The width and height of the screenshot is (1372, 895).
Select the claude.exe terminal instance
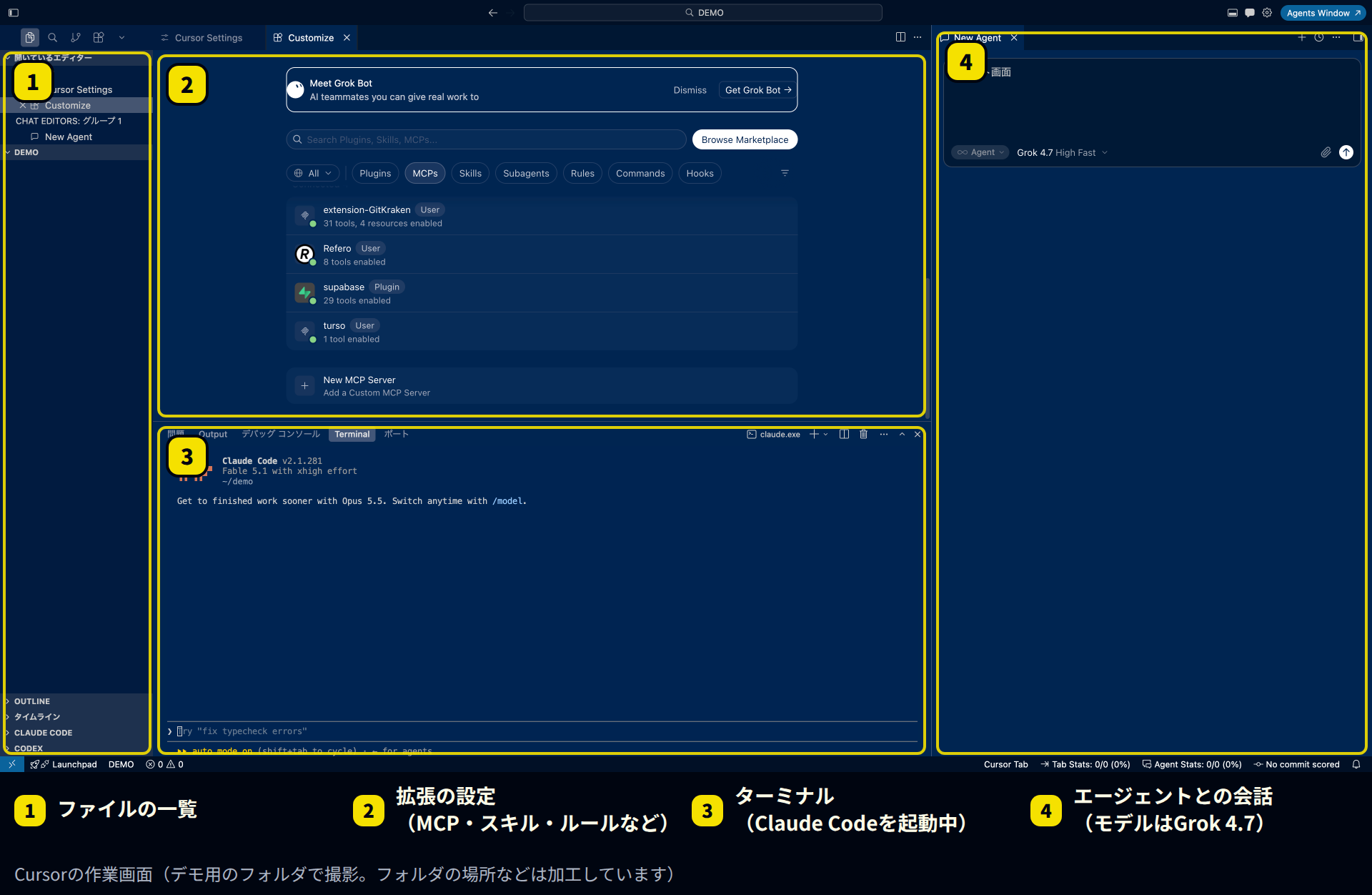coord(773,434)
